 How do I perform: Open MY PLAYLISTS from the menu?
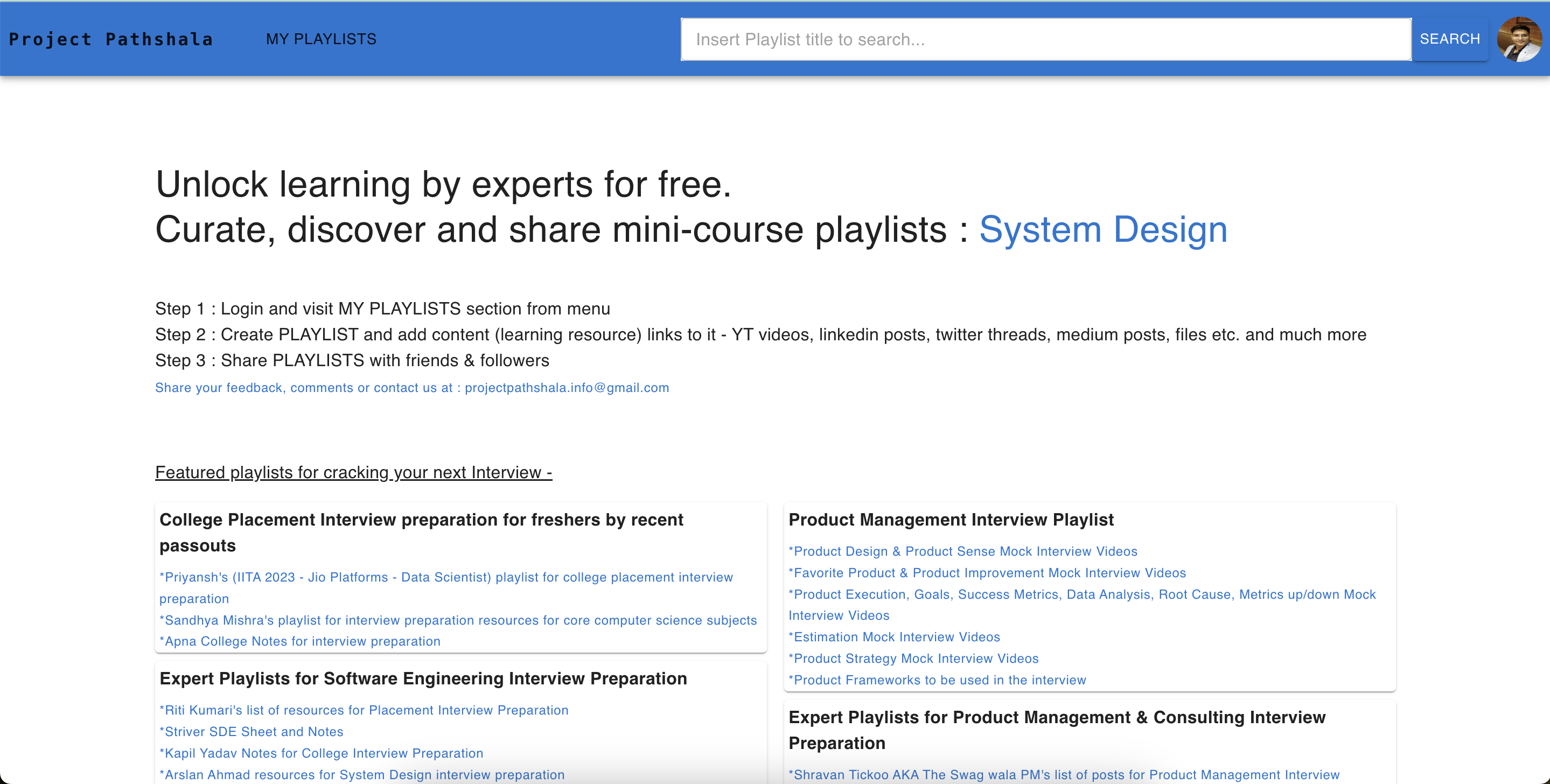(x=322, y=39)
